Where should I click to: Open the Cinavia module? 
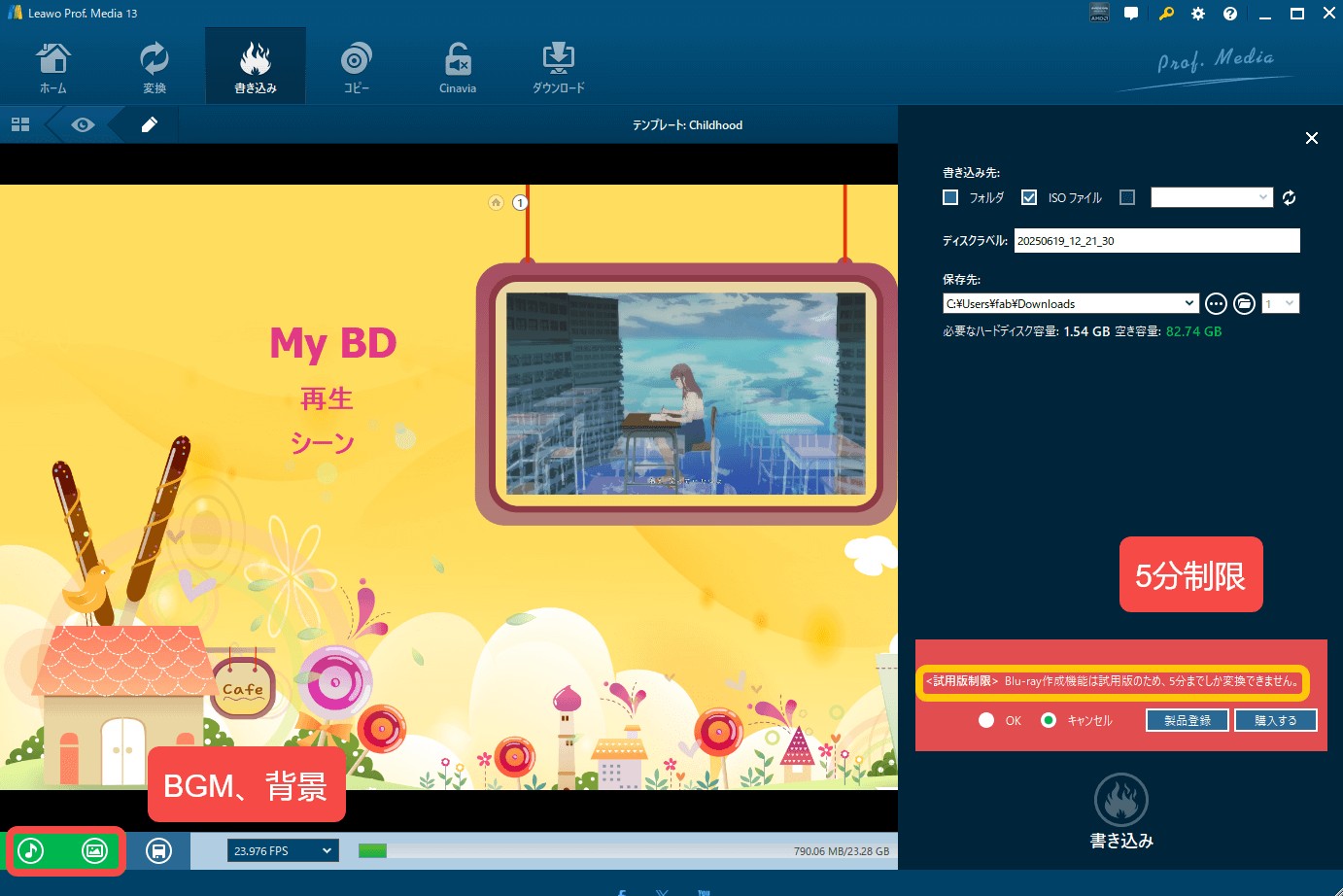pos(458,67)
